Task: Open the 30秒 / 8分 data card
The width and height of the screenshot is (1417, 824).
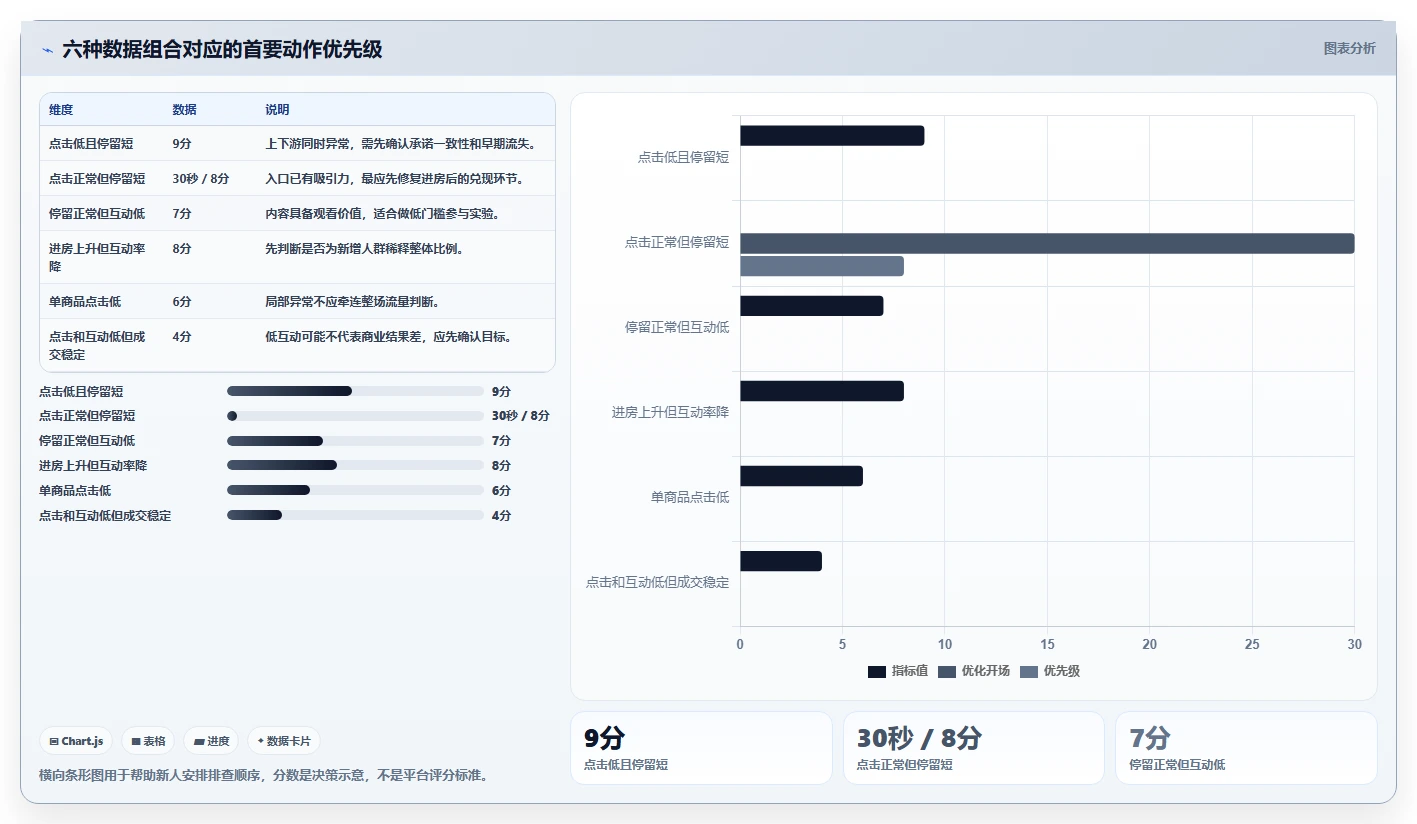Action: [974, 748]
